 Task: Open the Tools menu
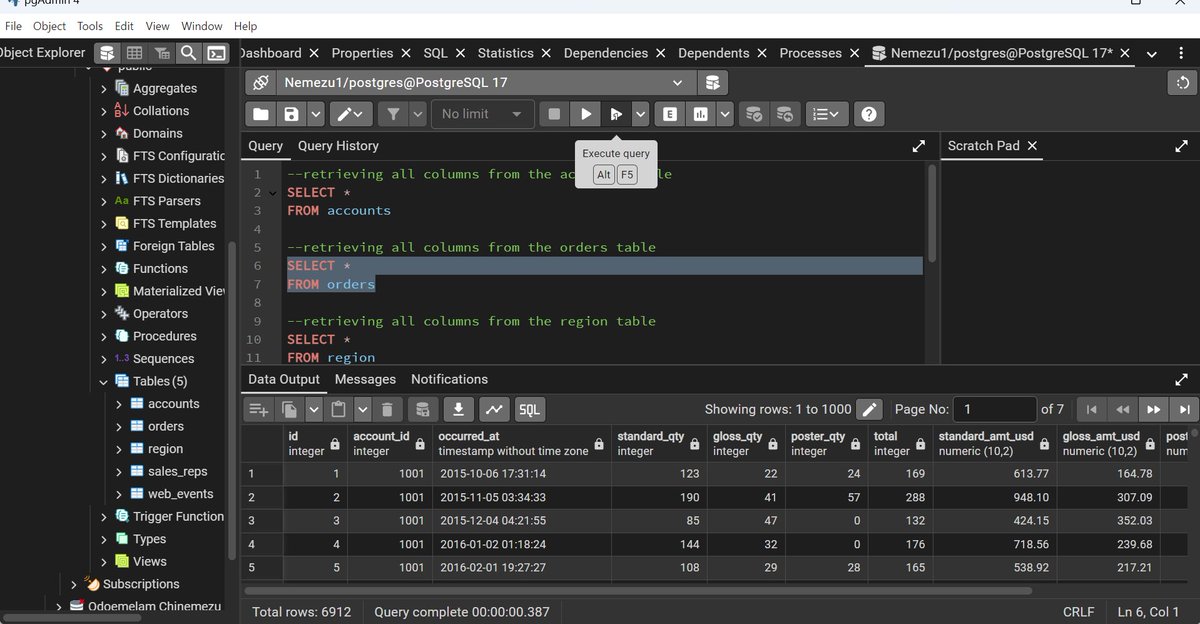click(x=90, y=26)
